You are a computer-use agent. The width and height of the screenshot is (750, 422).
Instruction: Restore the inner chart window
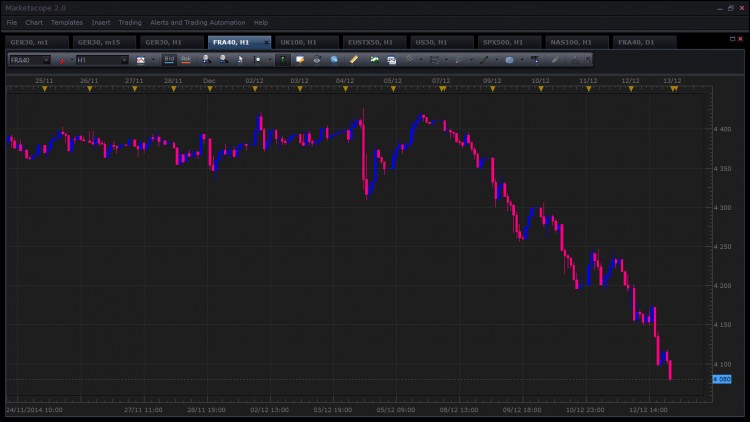[732, 39]
